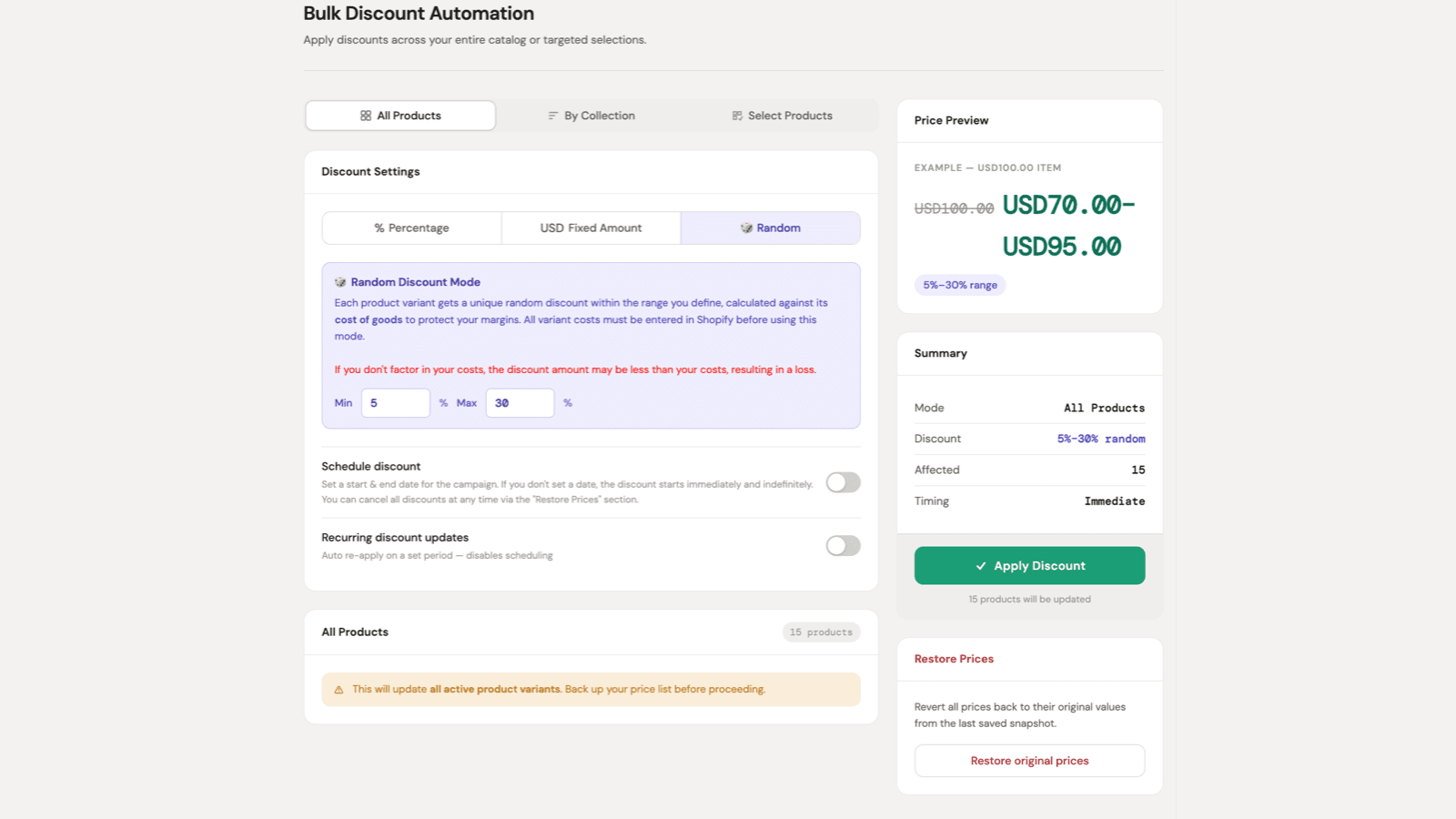The width and height of the screenshot is (1456, 819).
Task: Click Restore original prices button
Action: [x=1029, y=761]
